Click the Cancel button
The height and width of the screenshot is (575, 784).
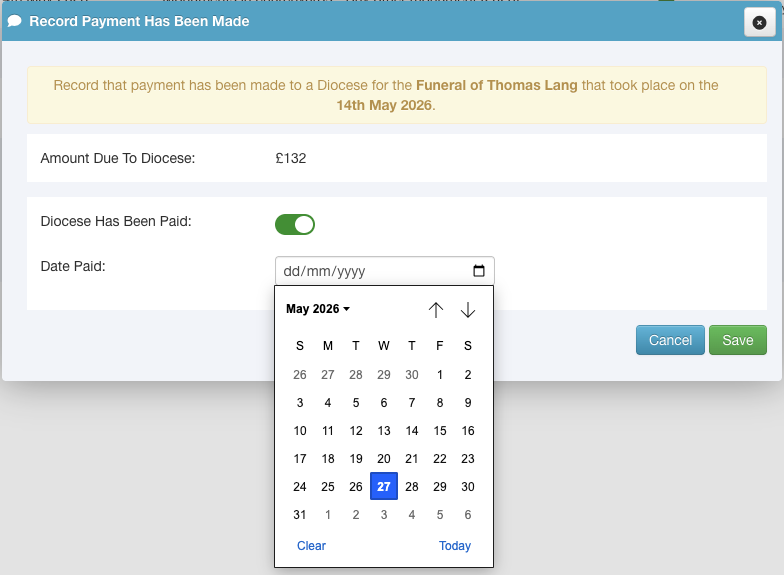click(x=670, y=340)
